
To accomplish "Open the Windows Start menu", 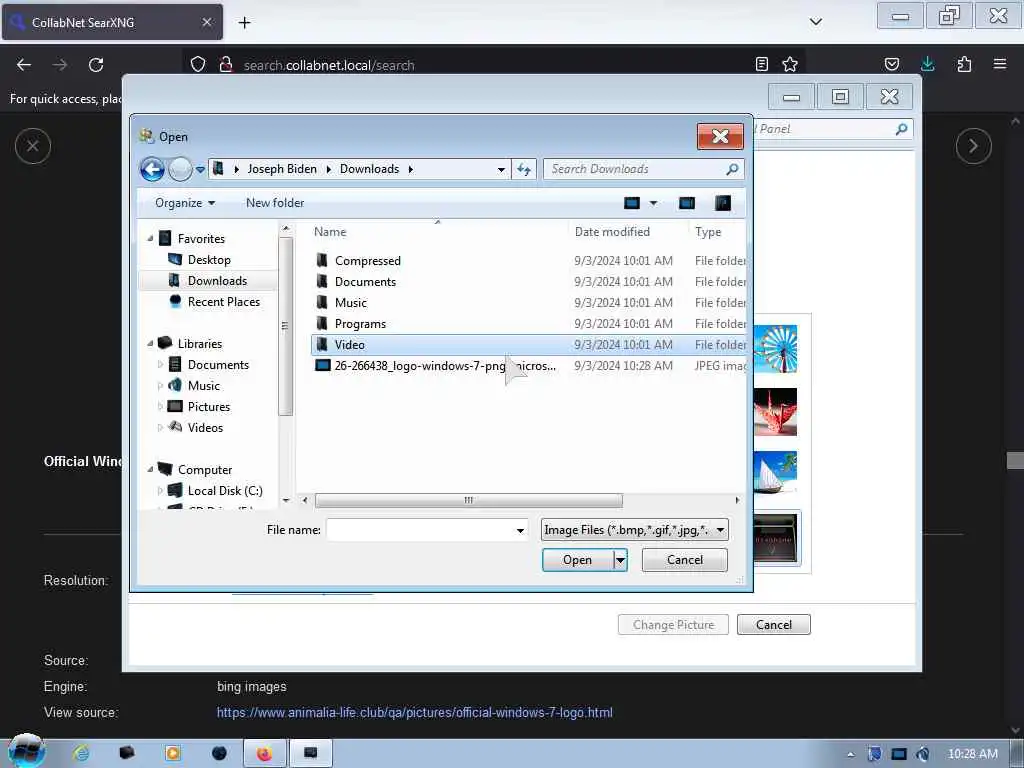I will (26, 752).
